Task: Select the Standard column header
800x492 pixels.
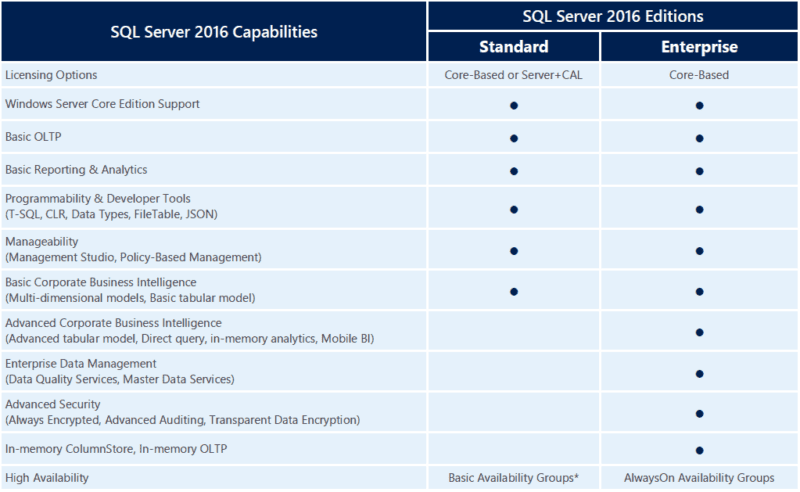Action: pos(514,47)
